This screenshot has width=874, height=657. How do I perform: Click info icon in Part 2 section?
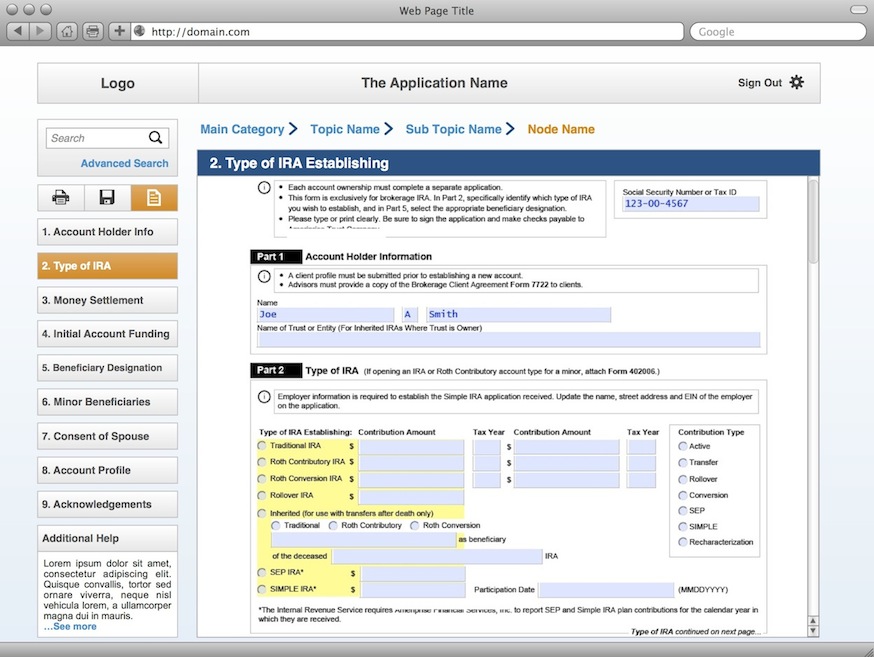[x=264, y=397]
